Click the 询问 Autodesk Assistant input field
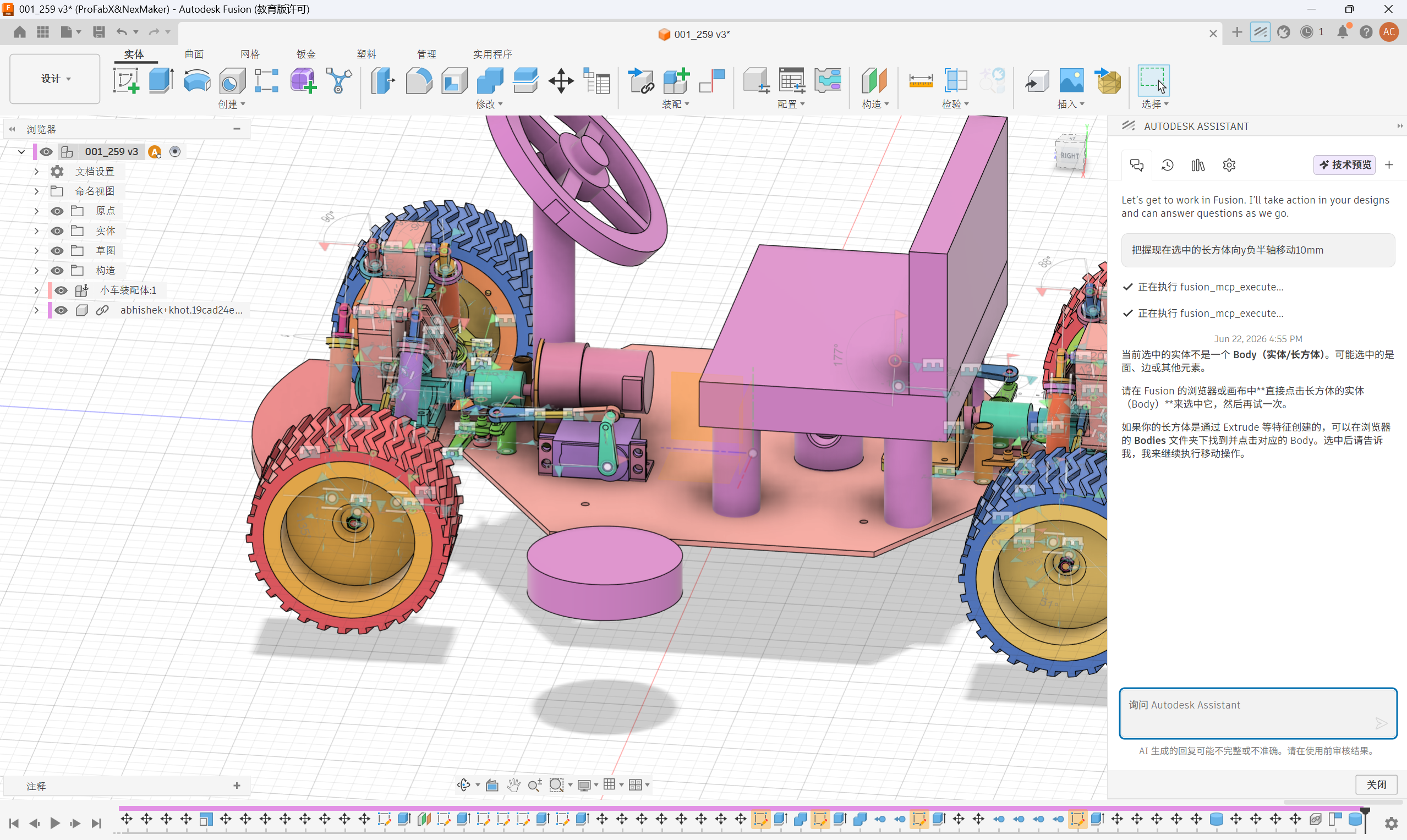 pyautogui.click(x=1258, y=714)
